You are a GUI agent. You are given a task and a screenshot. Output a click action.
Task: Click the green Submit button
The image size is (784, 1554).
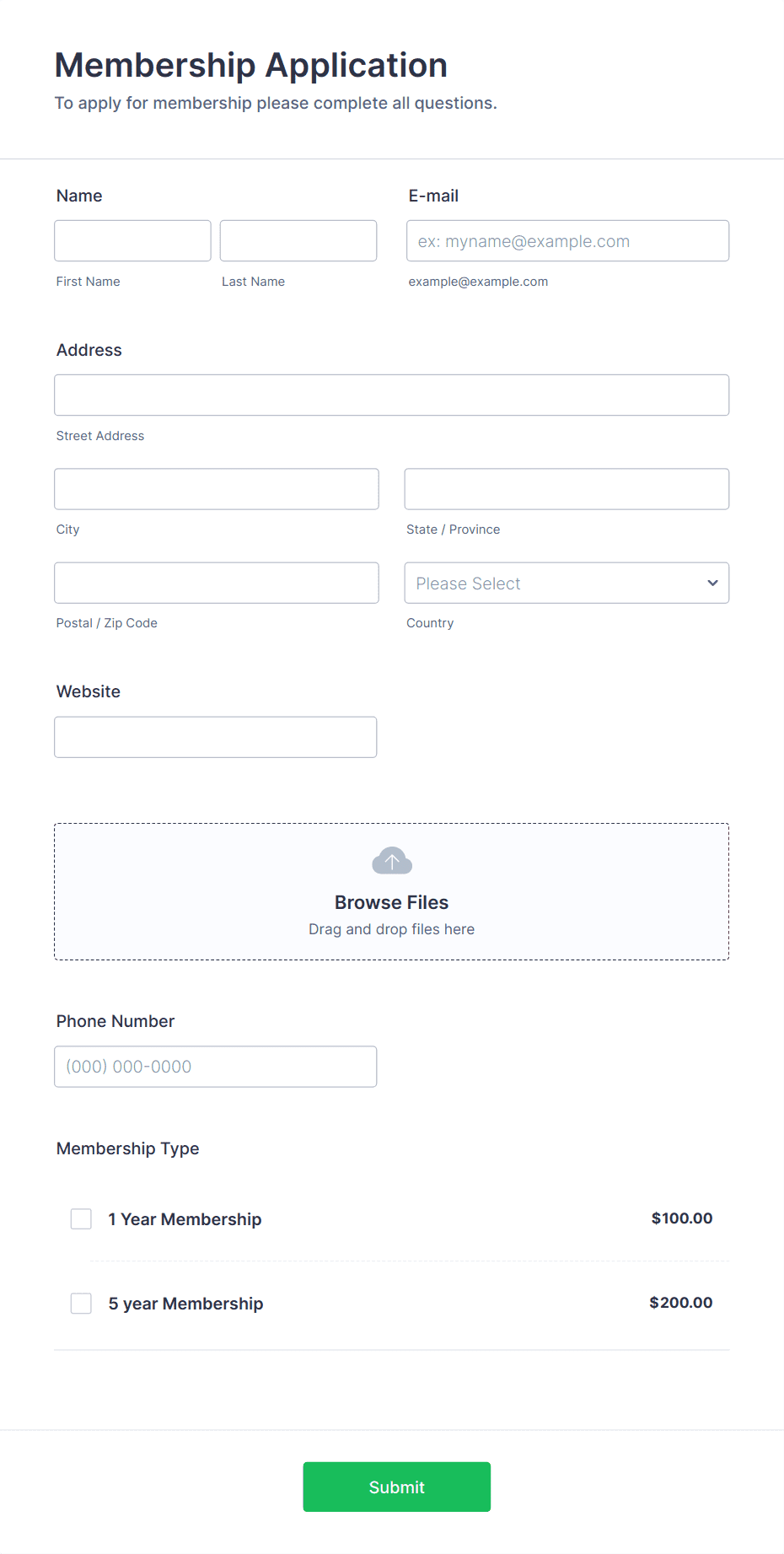[397, 1487]
